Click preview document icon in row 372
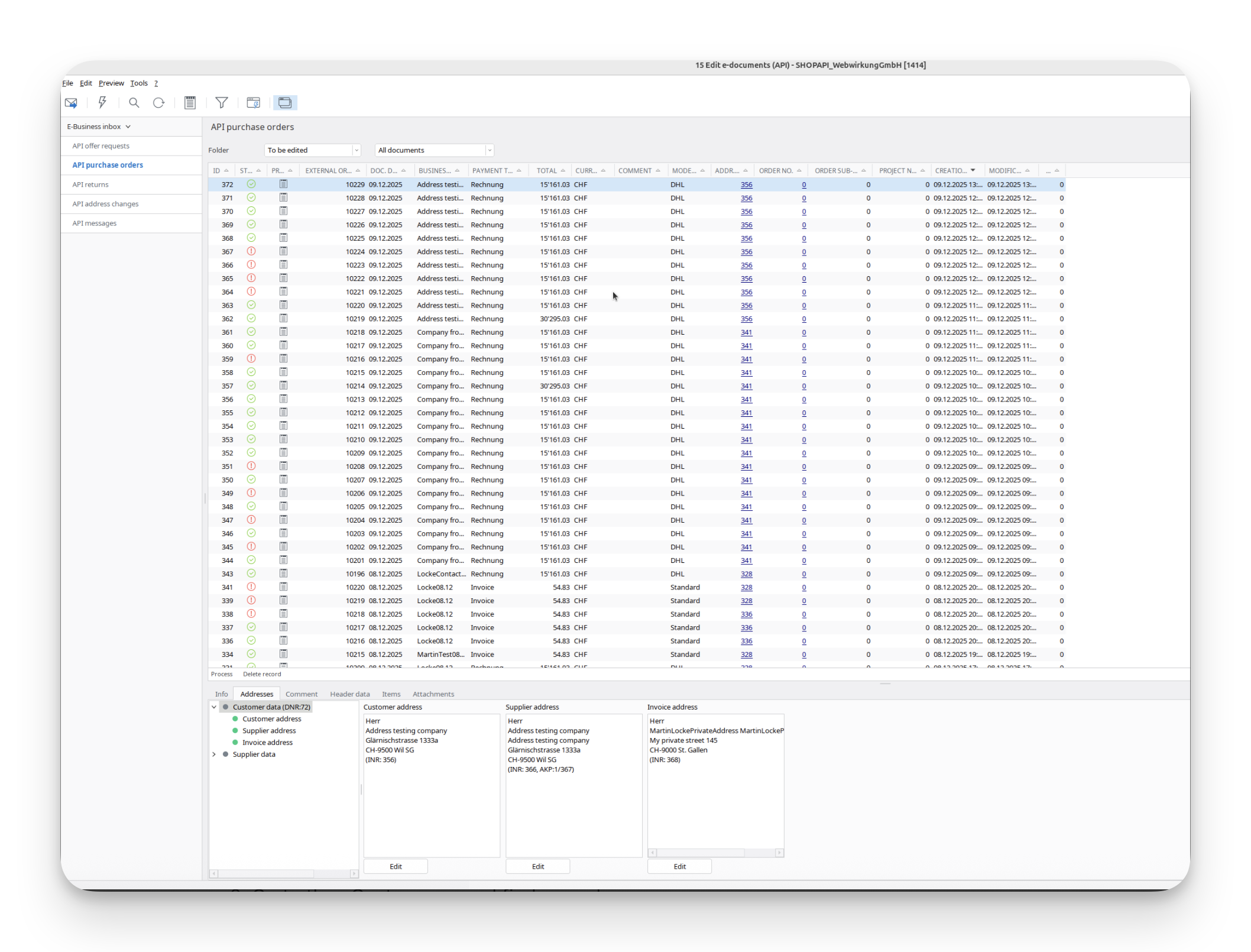The width and height of the screenshot is (1251, 952). [x=283, y=184]
